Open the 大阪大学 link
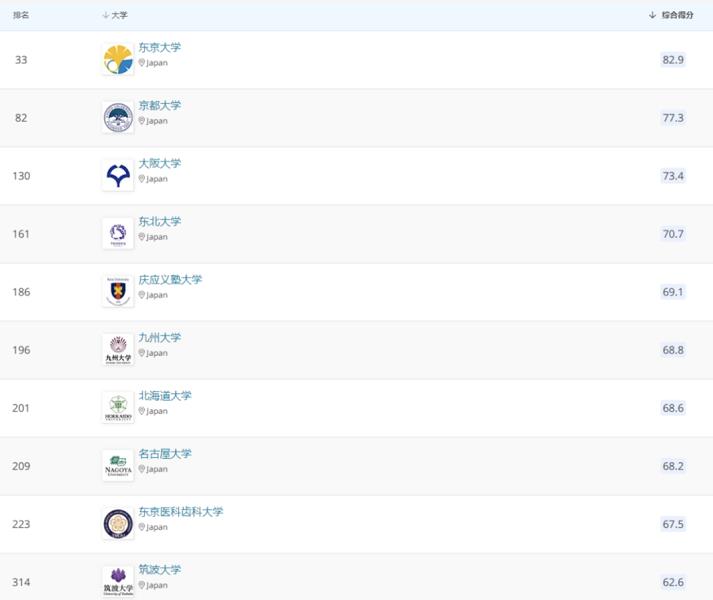Viewport: 713px width, 600px height. tap(160, 163)
